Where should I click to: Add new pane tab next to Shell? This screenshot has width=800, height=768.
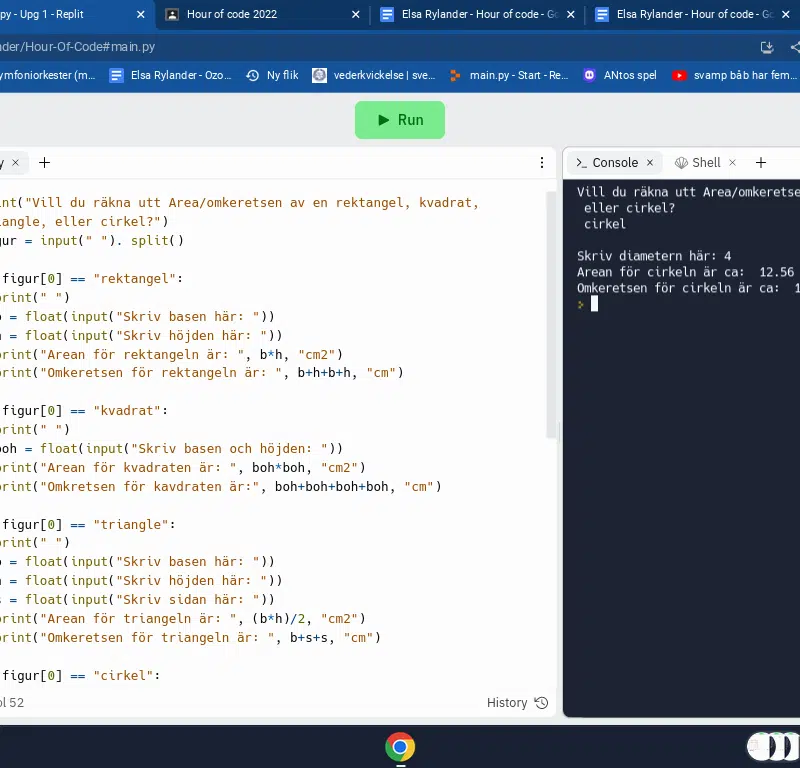tap(760, 163)
